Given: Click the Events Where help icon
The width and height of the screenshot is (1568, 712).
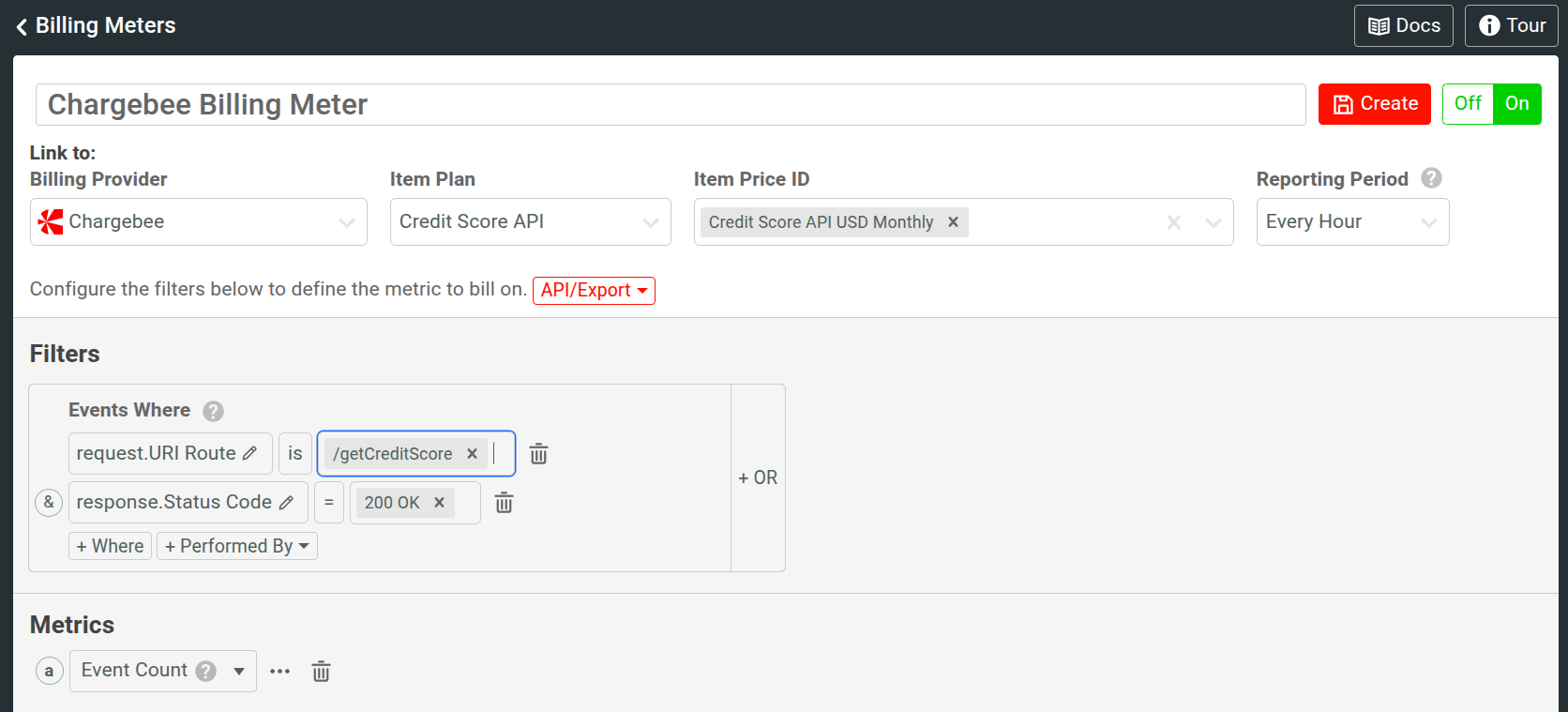Looking at the screenshot, I should [213, 411].
